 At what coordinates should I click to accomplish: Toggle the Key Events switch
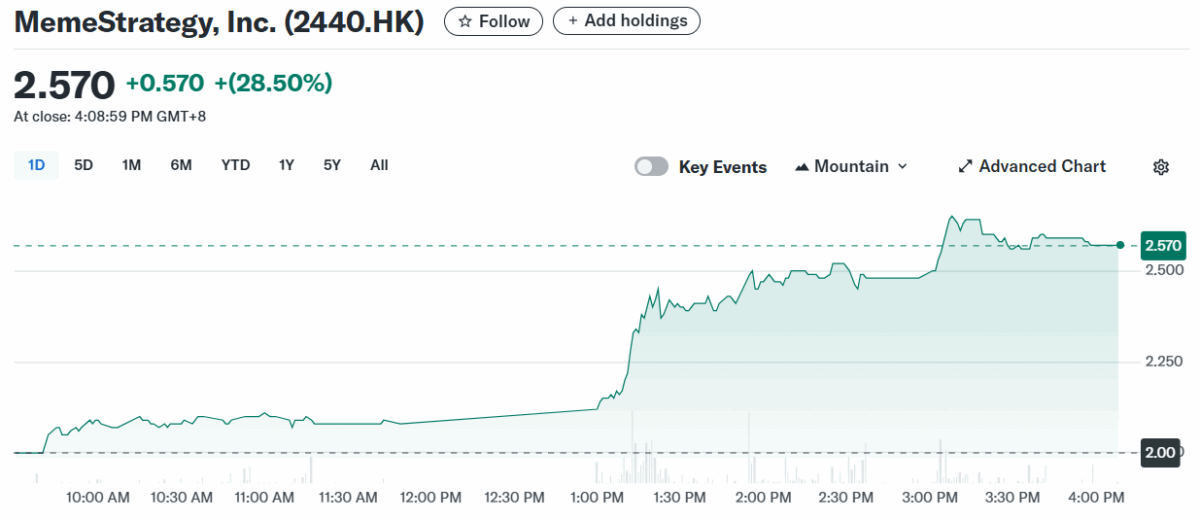(x=651, y=167)
